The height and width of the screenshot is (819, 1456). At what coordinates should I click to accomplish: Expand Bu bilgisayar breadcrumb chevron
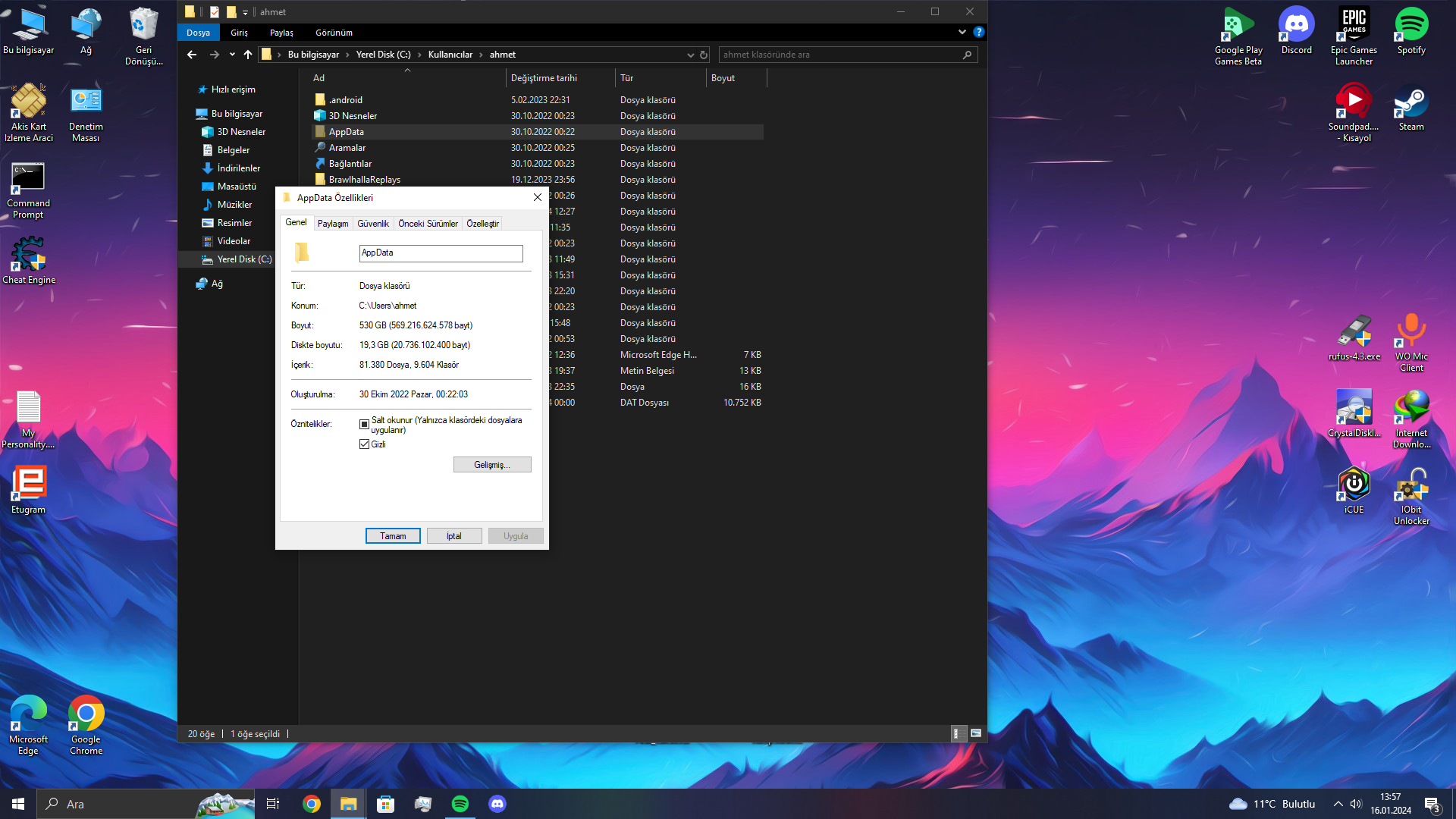347,55
